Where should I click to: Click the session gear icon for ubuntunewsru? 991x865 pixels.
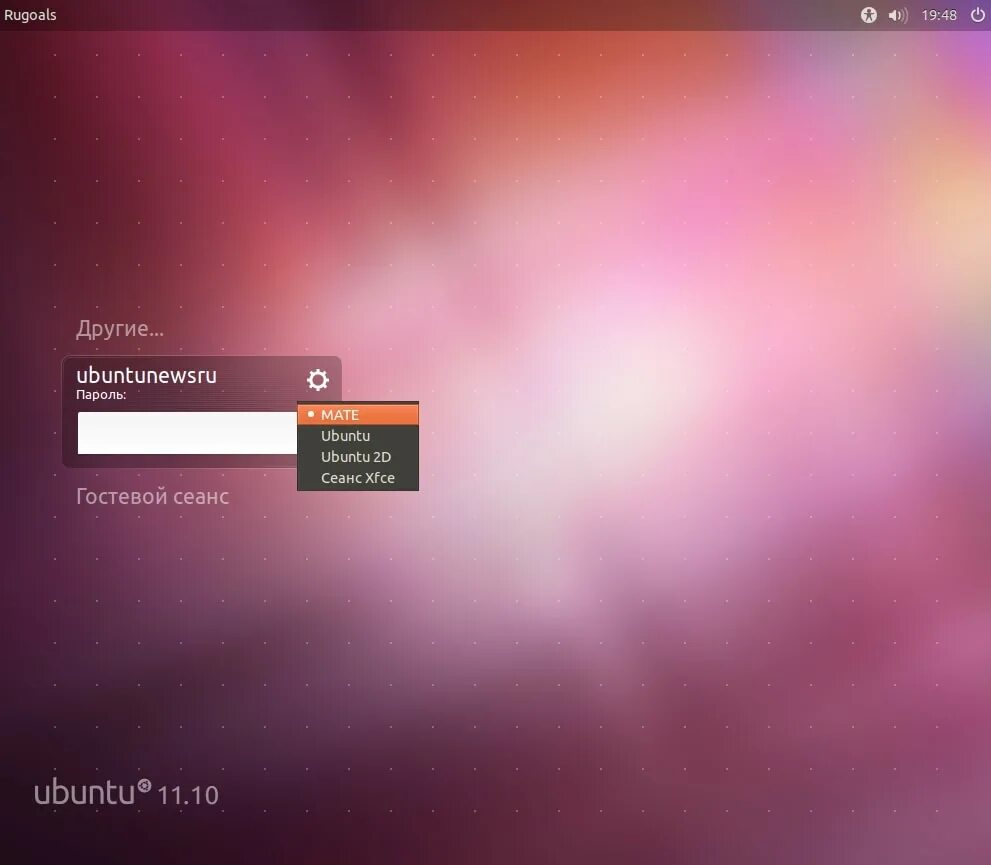click(x=318, y=379)
